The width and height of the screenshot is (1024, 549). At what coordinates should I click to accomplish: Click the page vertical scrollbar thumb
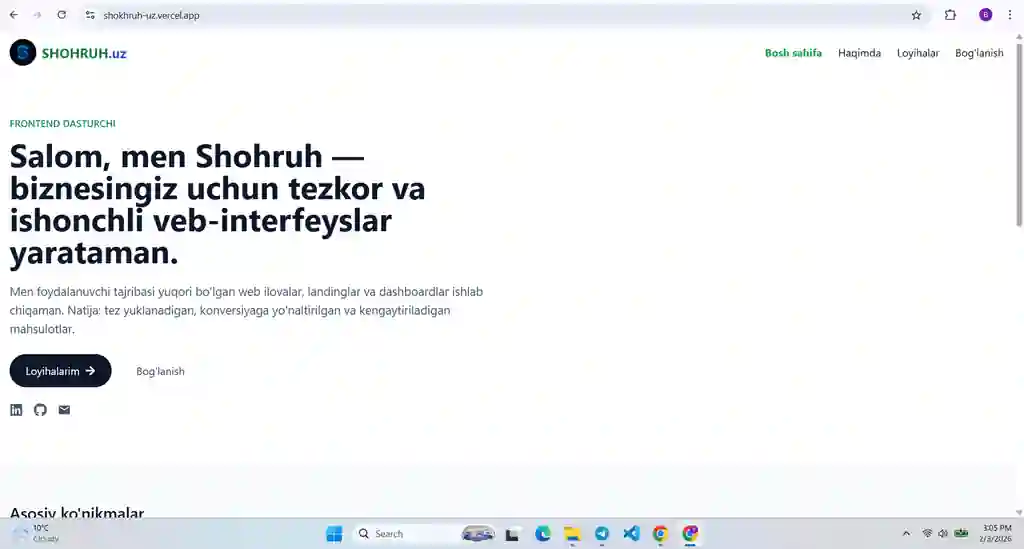tap(1019, 134)
